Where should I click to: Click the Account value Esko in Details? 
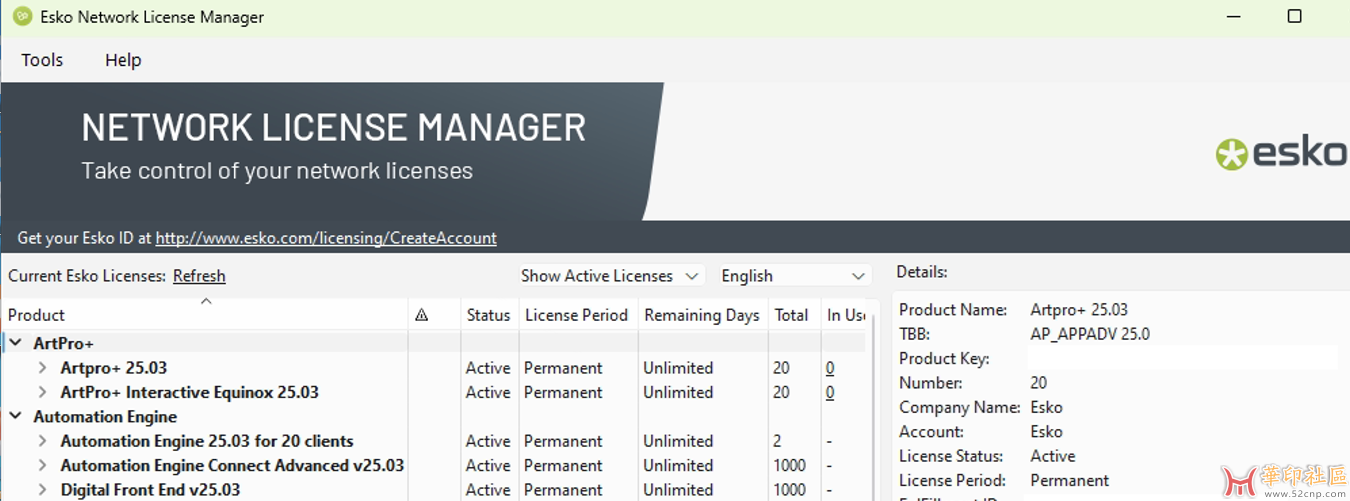[1046, 432]
